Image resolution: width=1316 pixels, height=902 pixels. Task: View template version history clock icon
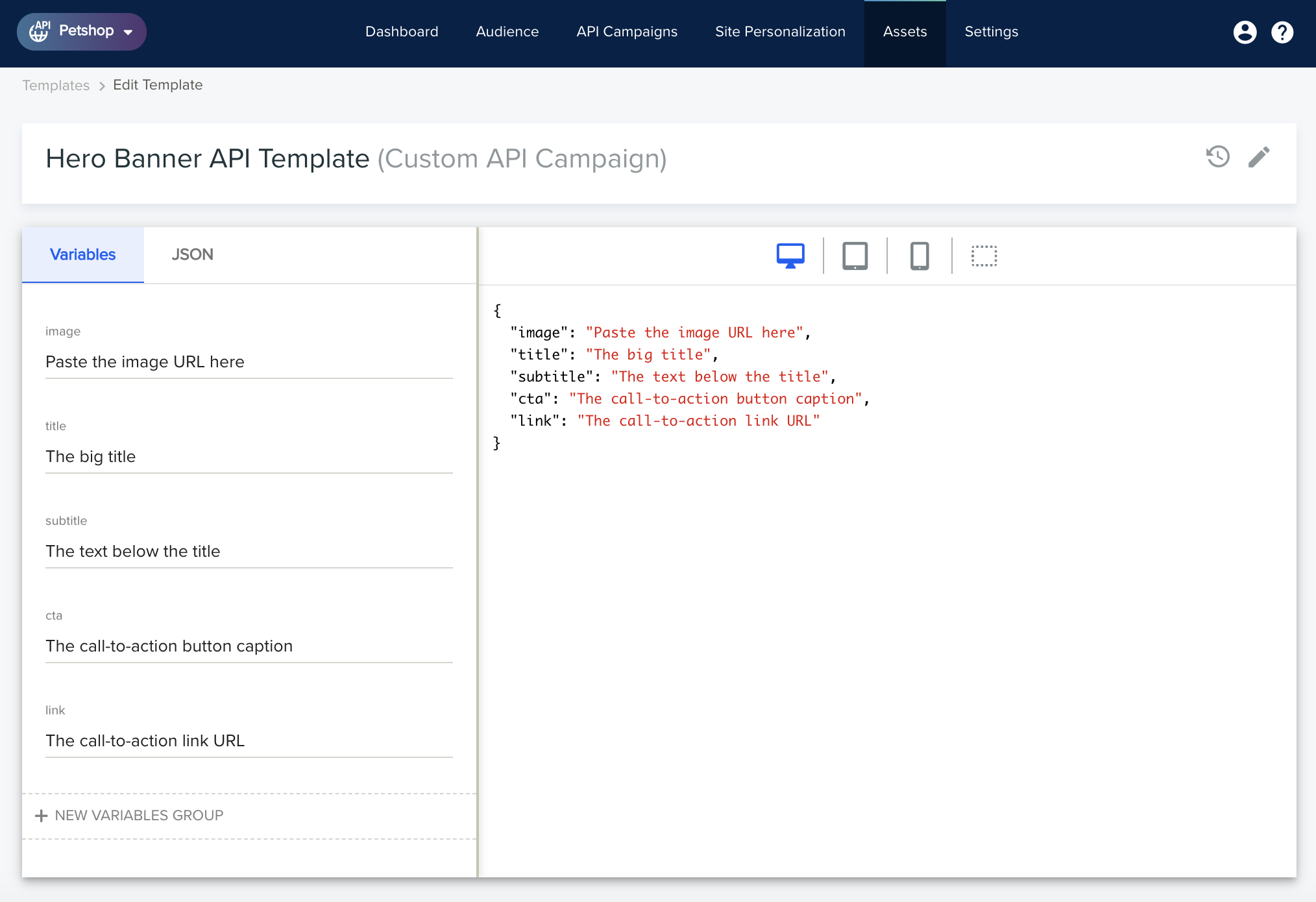pos(1218,156)
